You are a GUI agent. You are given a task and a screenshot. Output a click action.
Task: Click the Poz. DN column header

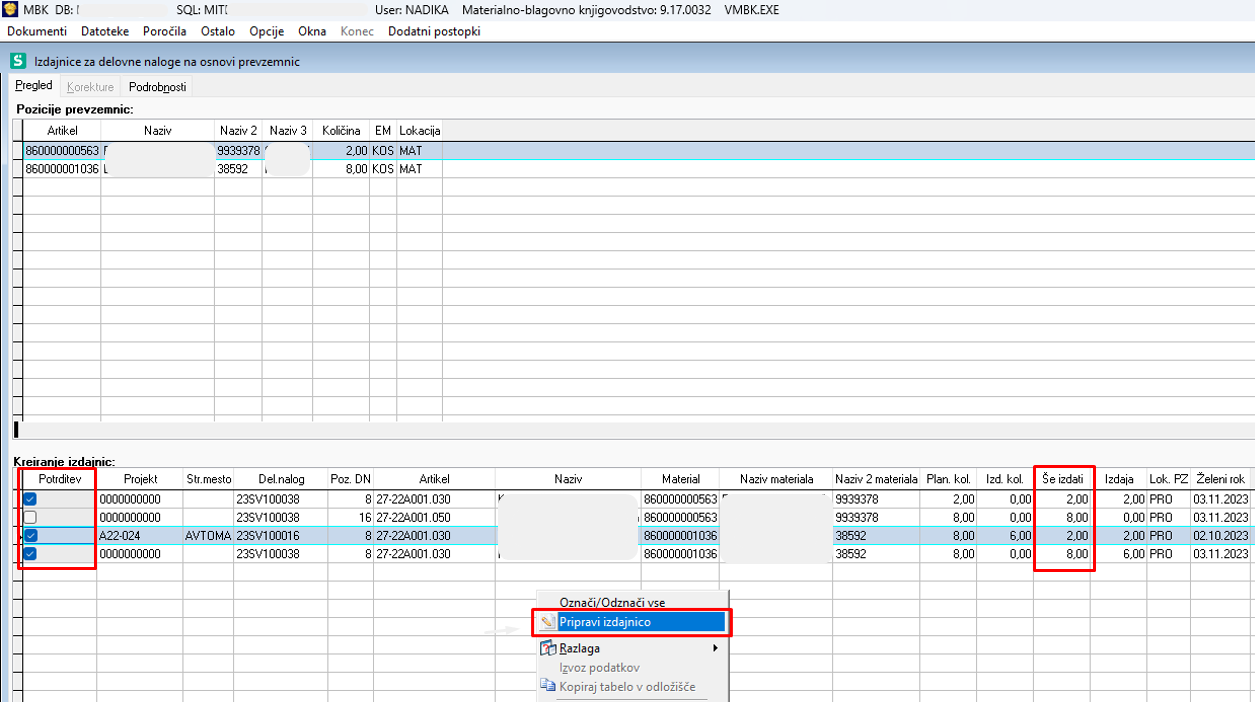coord(350,479)
